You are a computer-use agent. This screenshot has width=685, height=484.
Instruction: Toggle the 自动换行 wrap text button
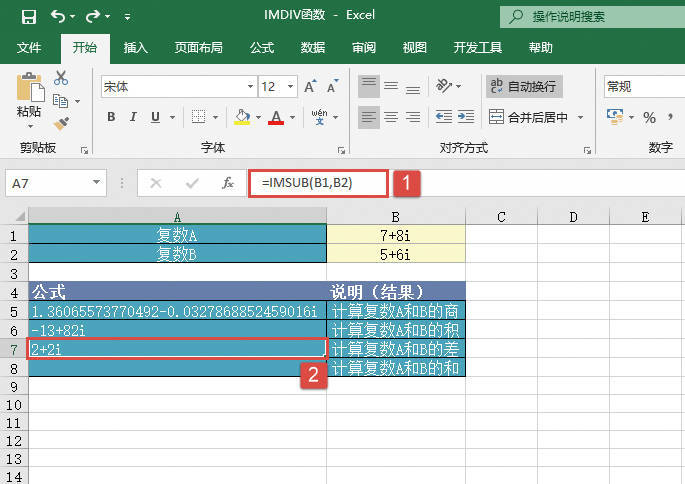click(x=524, y=87)
